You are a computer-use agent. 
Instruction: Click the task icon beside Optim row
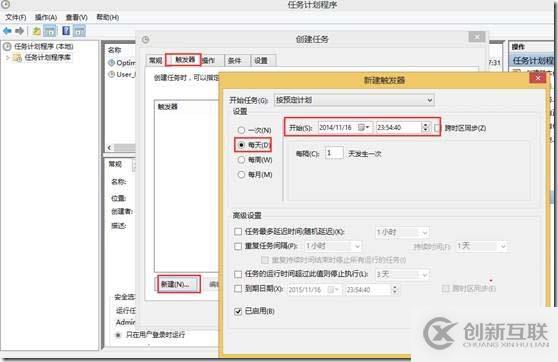(111, 63)
